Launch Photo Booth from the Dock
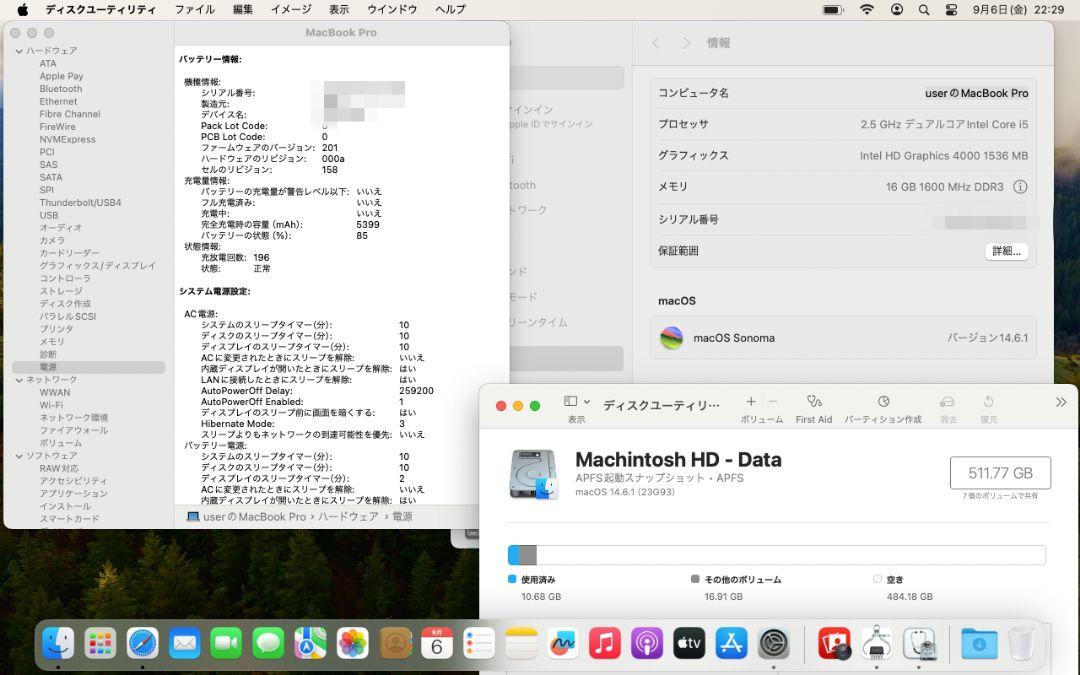The width and height of the screenshot is (1080, 675). click(834, 644)
